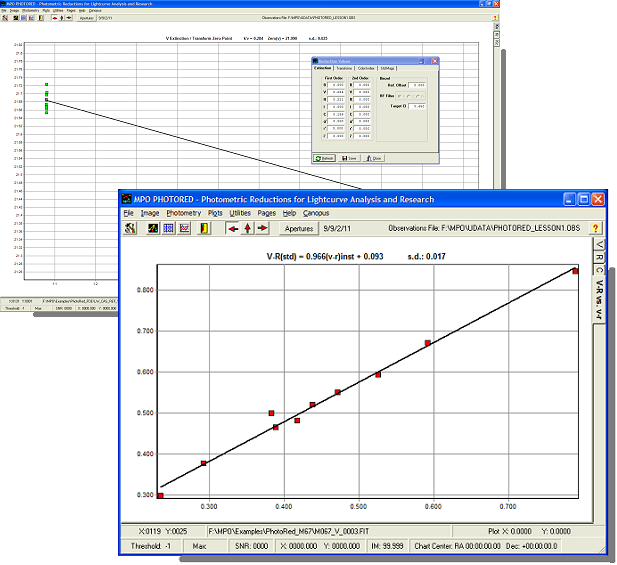Click the SNR: 0000 status cell

(x=251, y=546)
